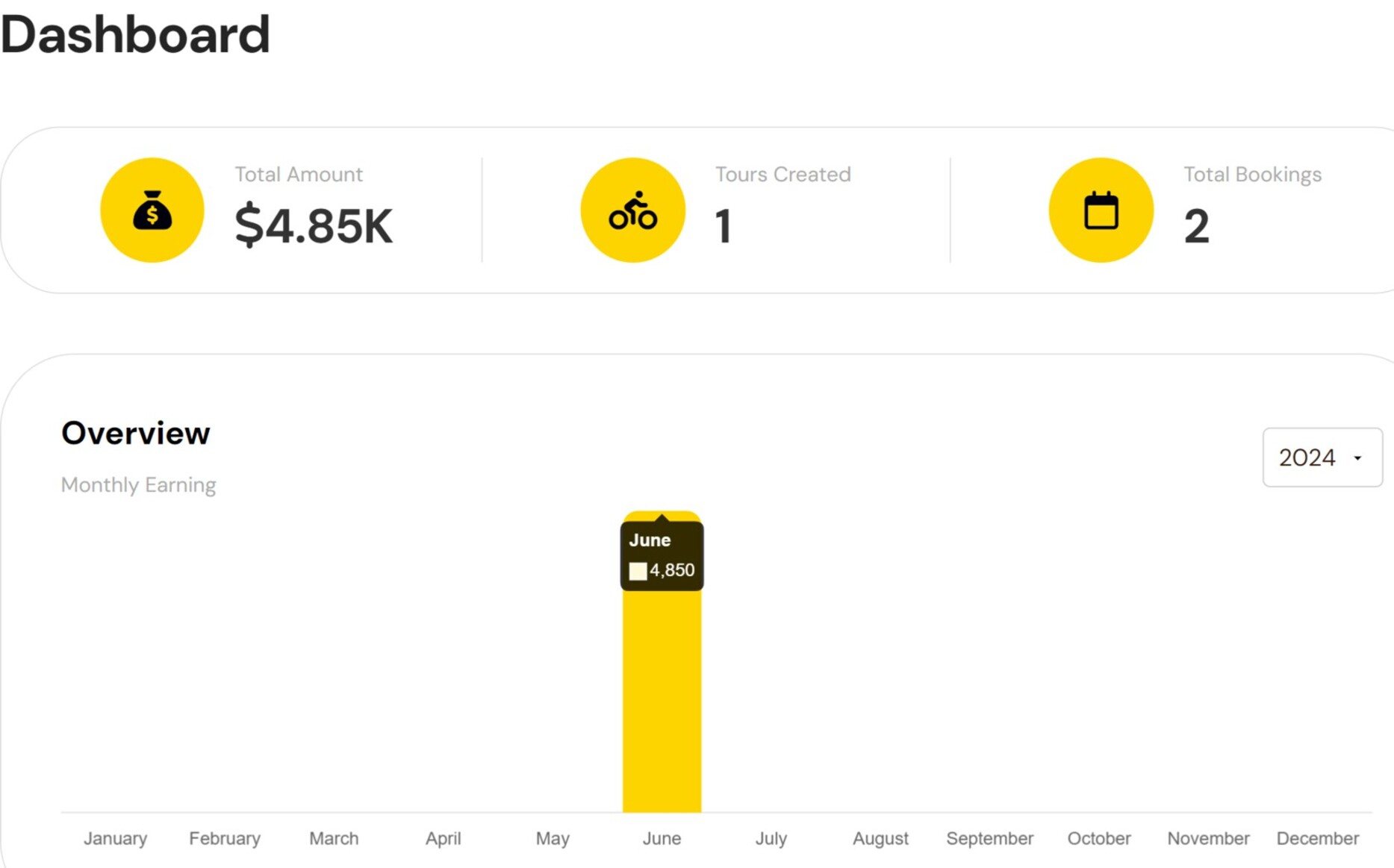This screenshot has height=868, width=1394.
Task: Click the Dashboard page title
Action: point(135,34)
